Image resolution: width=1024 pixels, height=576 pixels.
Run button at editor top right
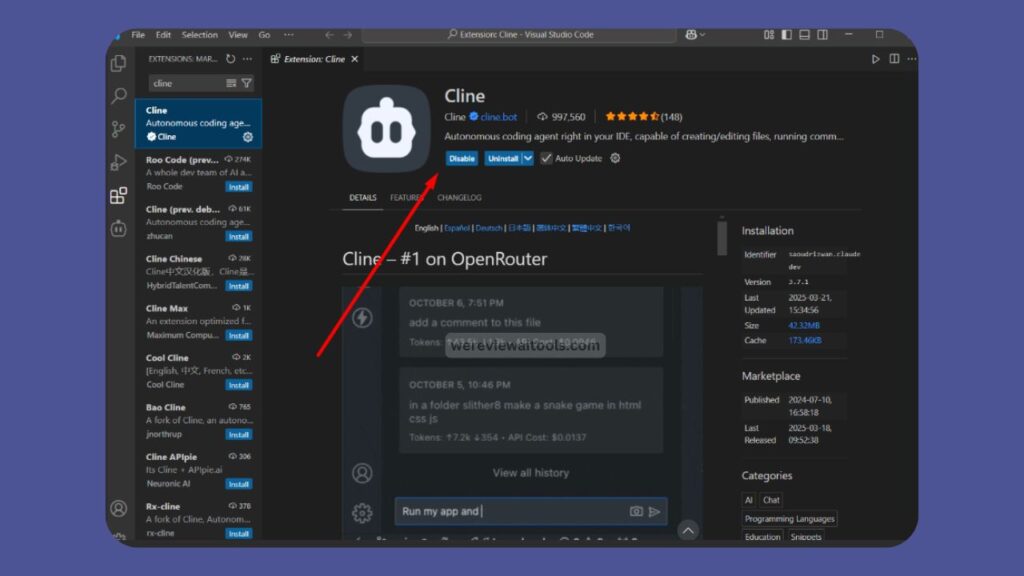[876, 59]
